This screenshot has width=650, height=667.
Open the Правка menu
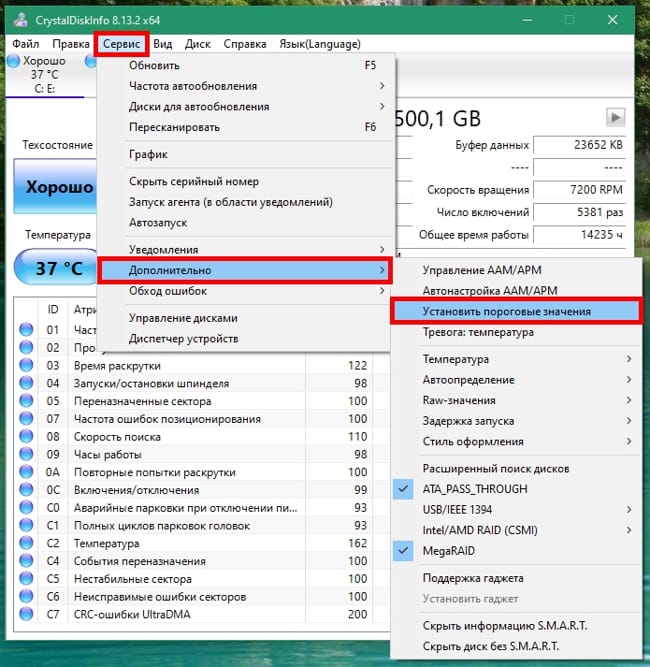pos(71,44)
